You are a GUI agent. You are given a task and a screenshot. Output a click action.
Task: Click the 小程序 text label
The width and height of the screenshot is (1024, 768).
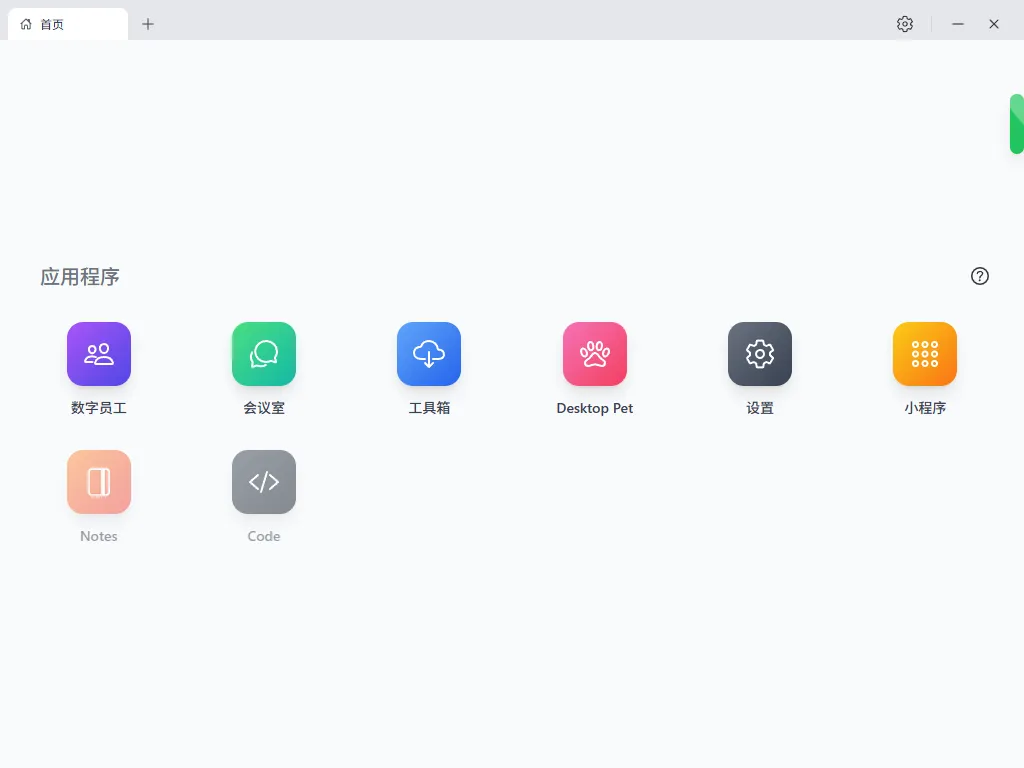click(925, 408)
